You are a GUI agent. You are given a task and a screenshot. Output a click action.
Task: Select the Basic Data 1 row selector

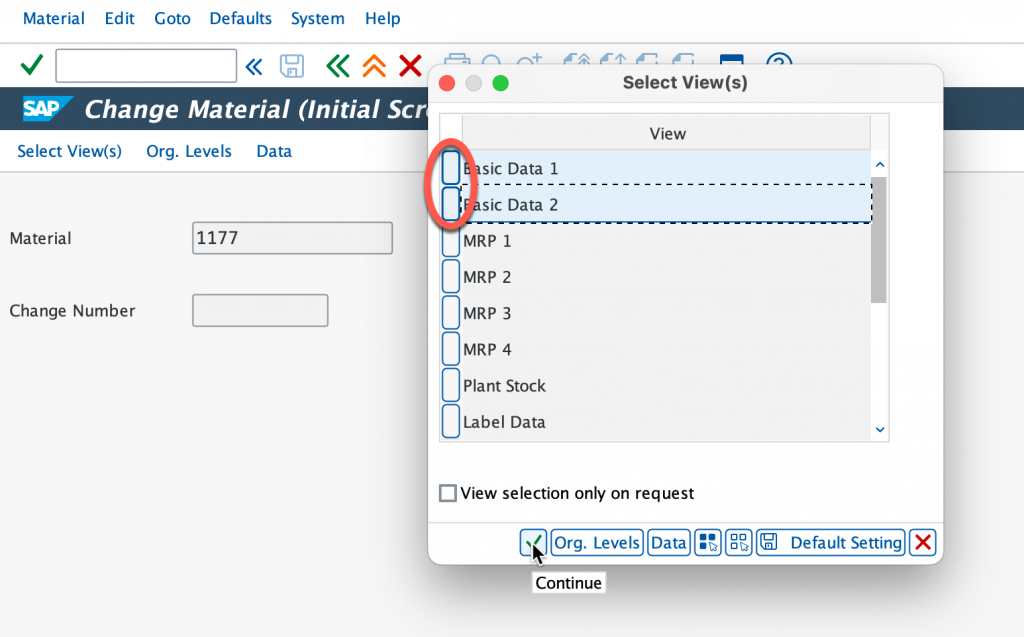point(451,168)
